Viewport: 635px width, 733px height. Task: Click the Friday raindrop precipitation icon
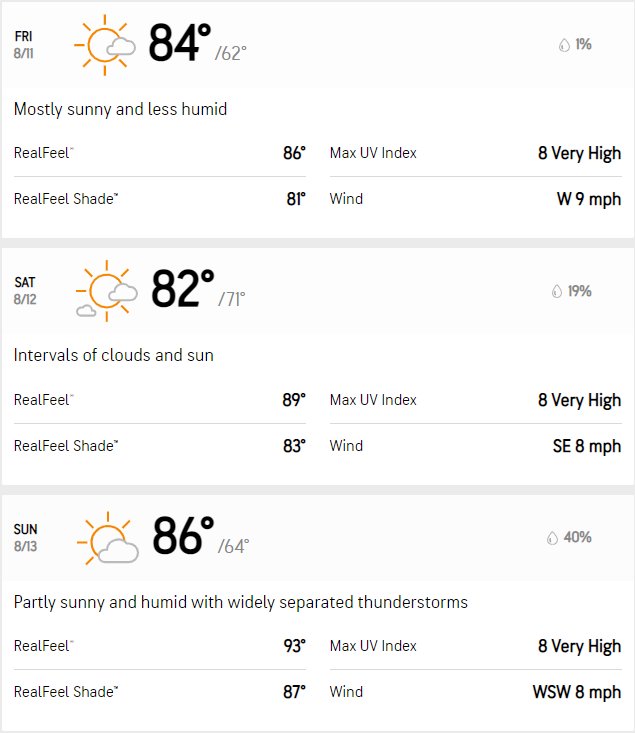coord(564,45)
